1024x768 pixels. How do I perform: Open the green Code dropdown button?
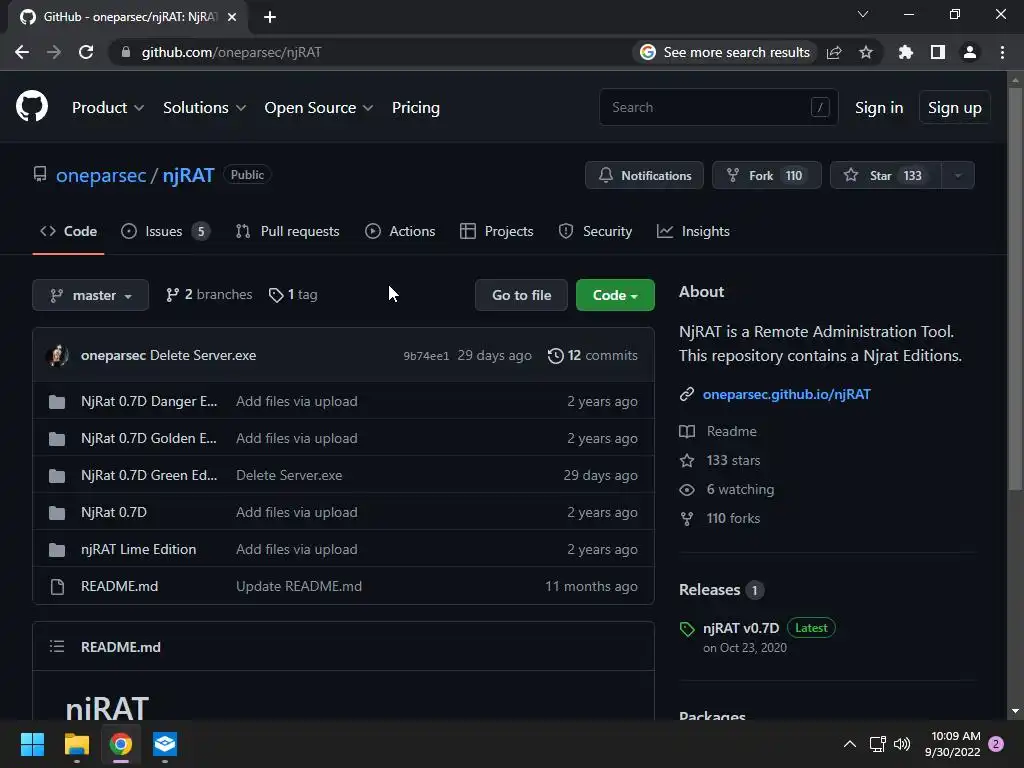[x=615, y=295]
